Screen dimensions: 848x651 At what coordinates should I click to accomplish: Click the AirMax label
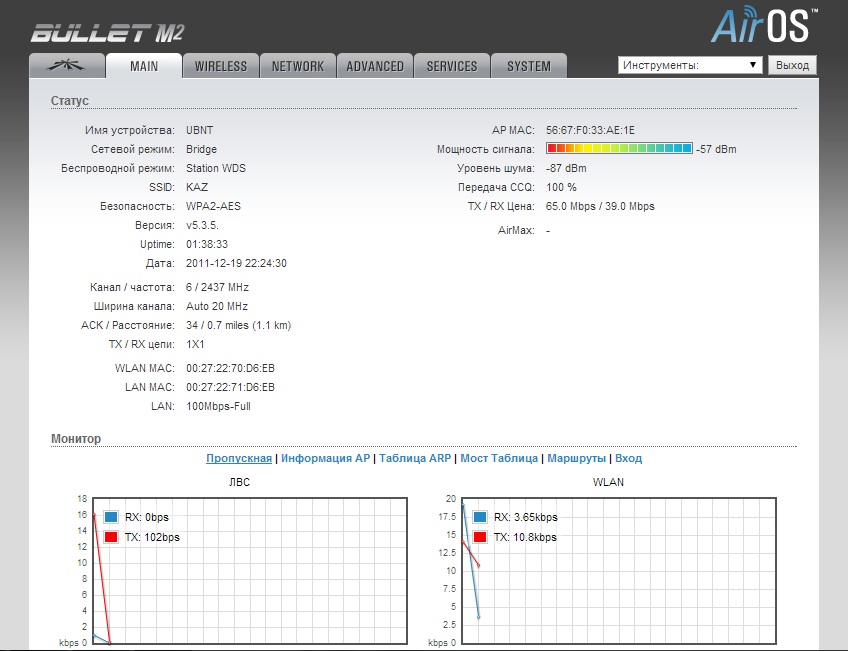[x=516, y=230]
